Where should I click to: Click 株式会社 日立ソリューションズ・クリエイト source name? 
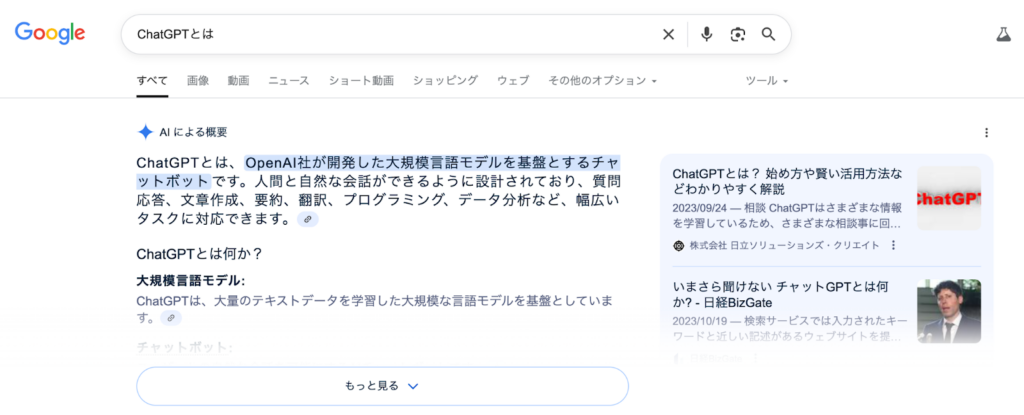(x=784, y=246)
